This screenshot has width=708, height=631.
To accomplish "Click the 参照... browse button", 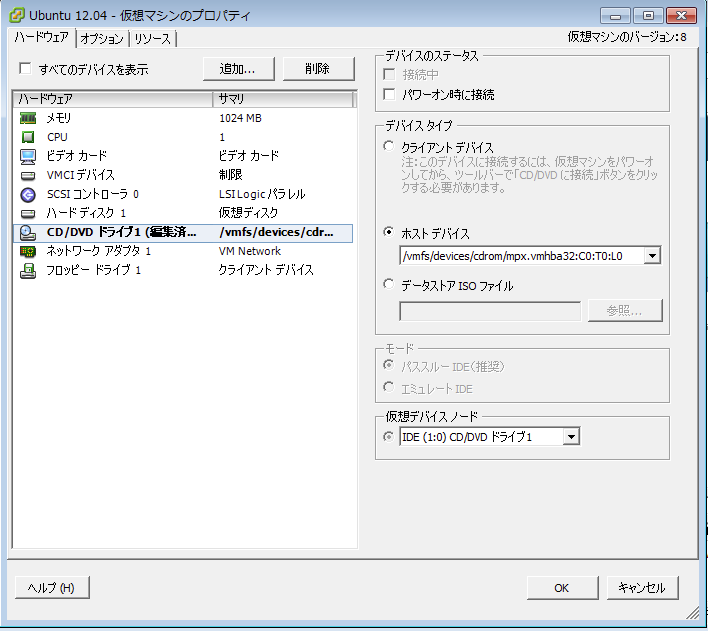I will click(625, 310).
